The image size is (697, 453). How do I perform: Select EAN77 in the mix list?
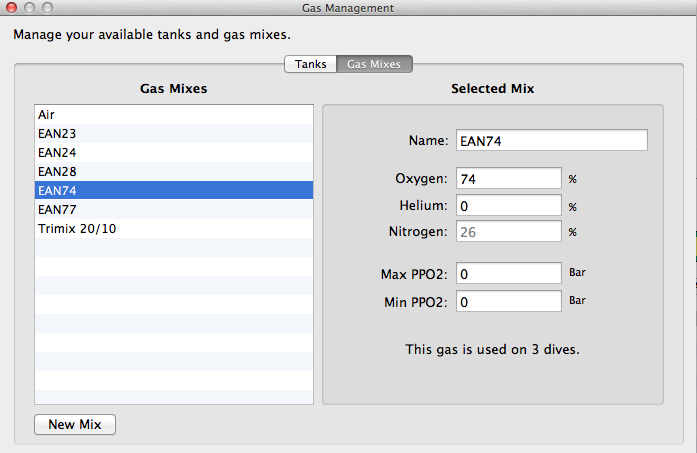coord(174,209)
